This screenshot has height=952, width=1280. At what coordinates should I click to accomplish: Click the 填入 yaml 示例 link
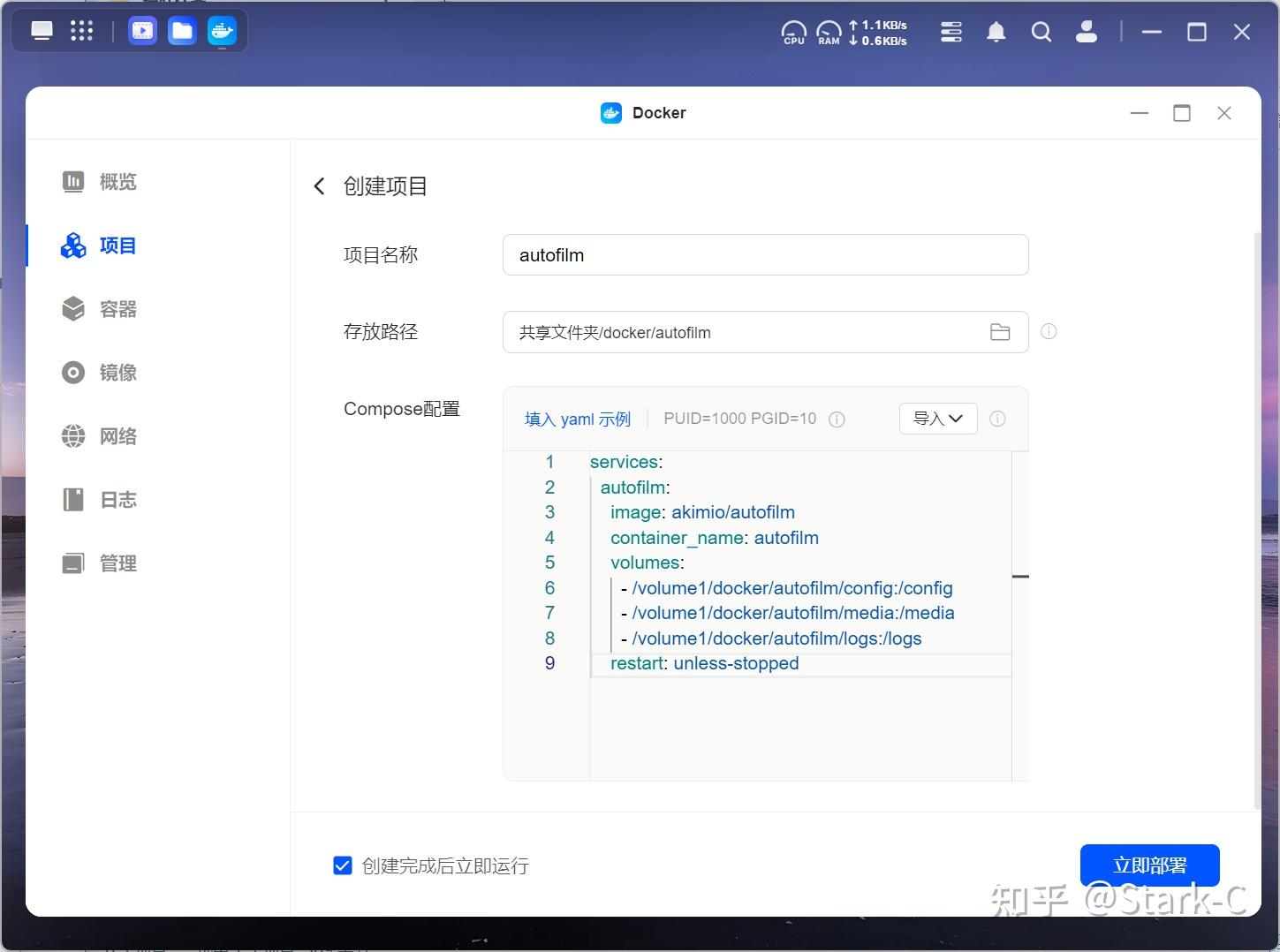(578, 419)
